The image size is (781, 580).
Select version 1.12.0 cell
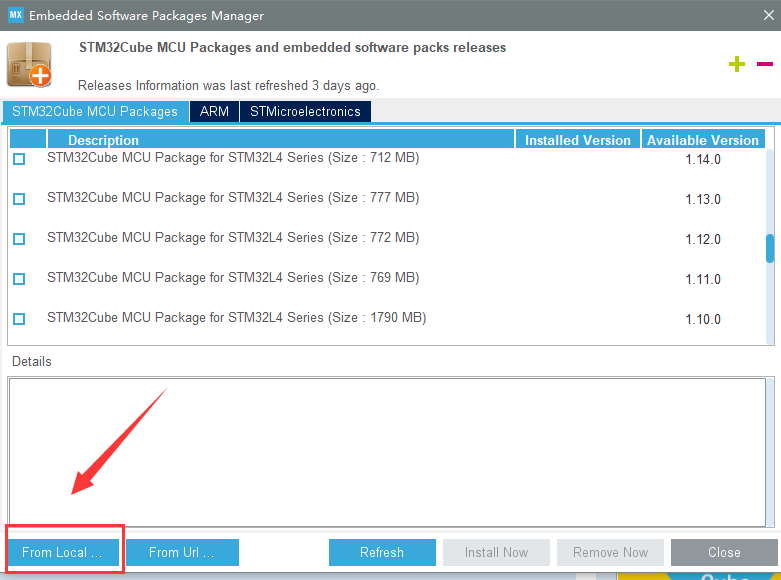[703, 239]
